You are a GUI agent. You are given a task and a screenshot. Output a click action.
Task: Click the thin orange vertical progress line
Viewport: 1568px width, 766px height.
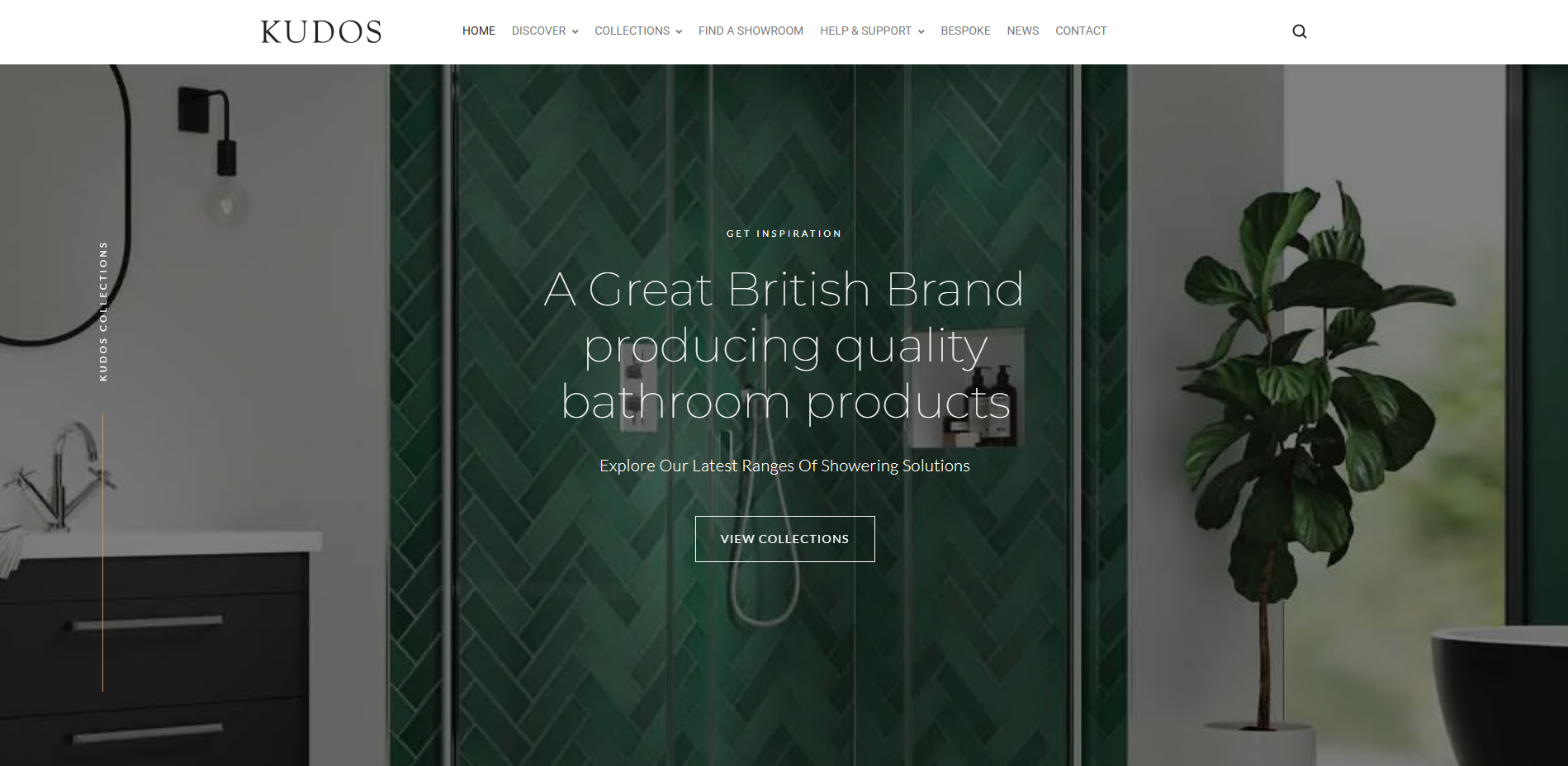[102, 552]
